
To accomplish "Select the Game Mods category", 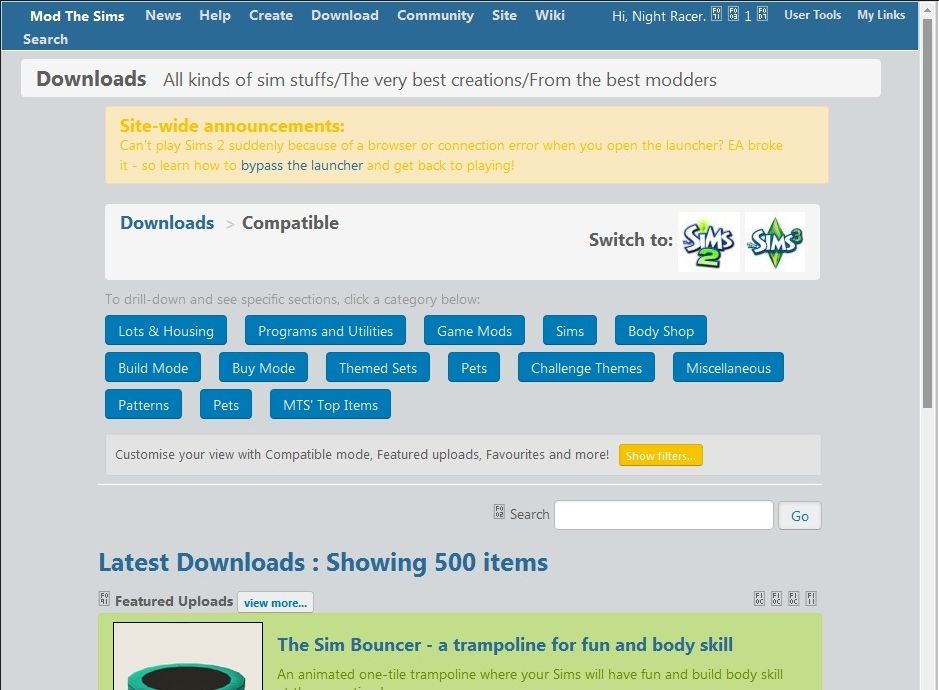I will tap(474, 330).
